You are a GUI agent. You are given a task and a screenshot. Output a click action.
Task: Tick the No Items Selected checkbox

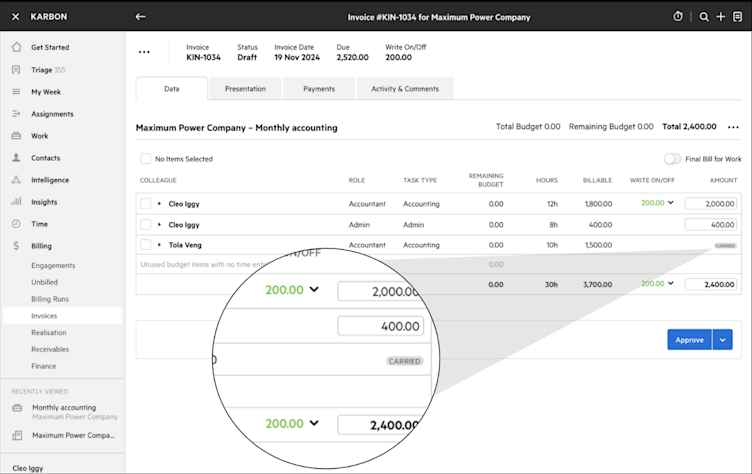pos(145,159)
